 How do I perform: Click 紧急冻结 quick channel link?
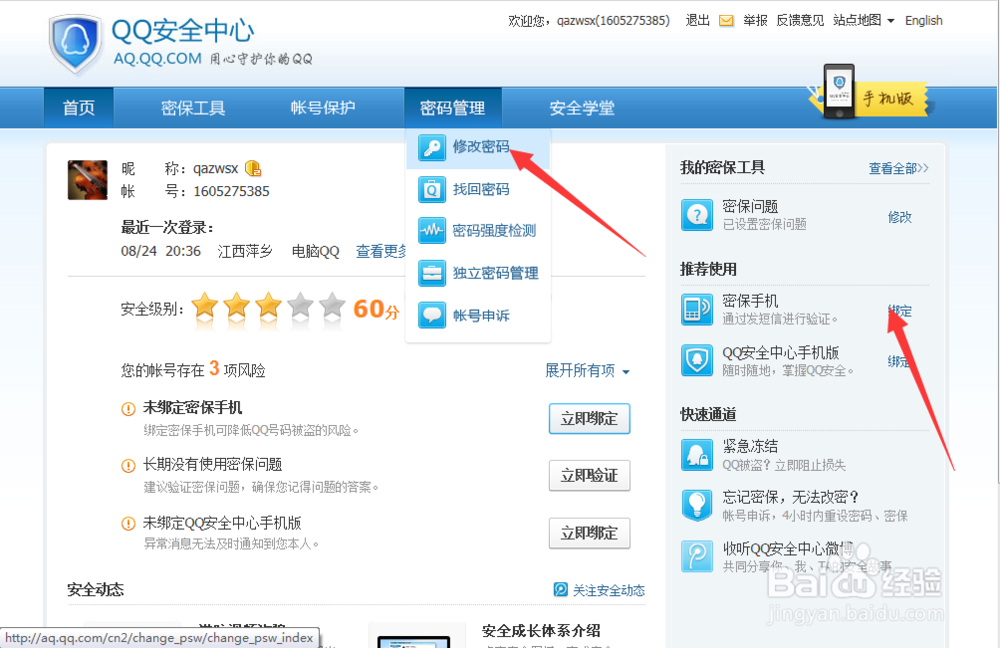750,446
